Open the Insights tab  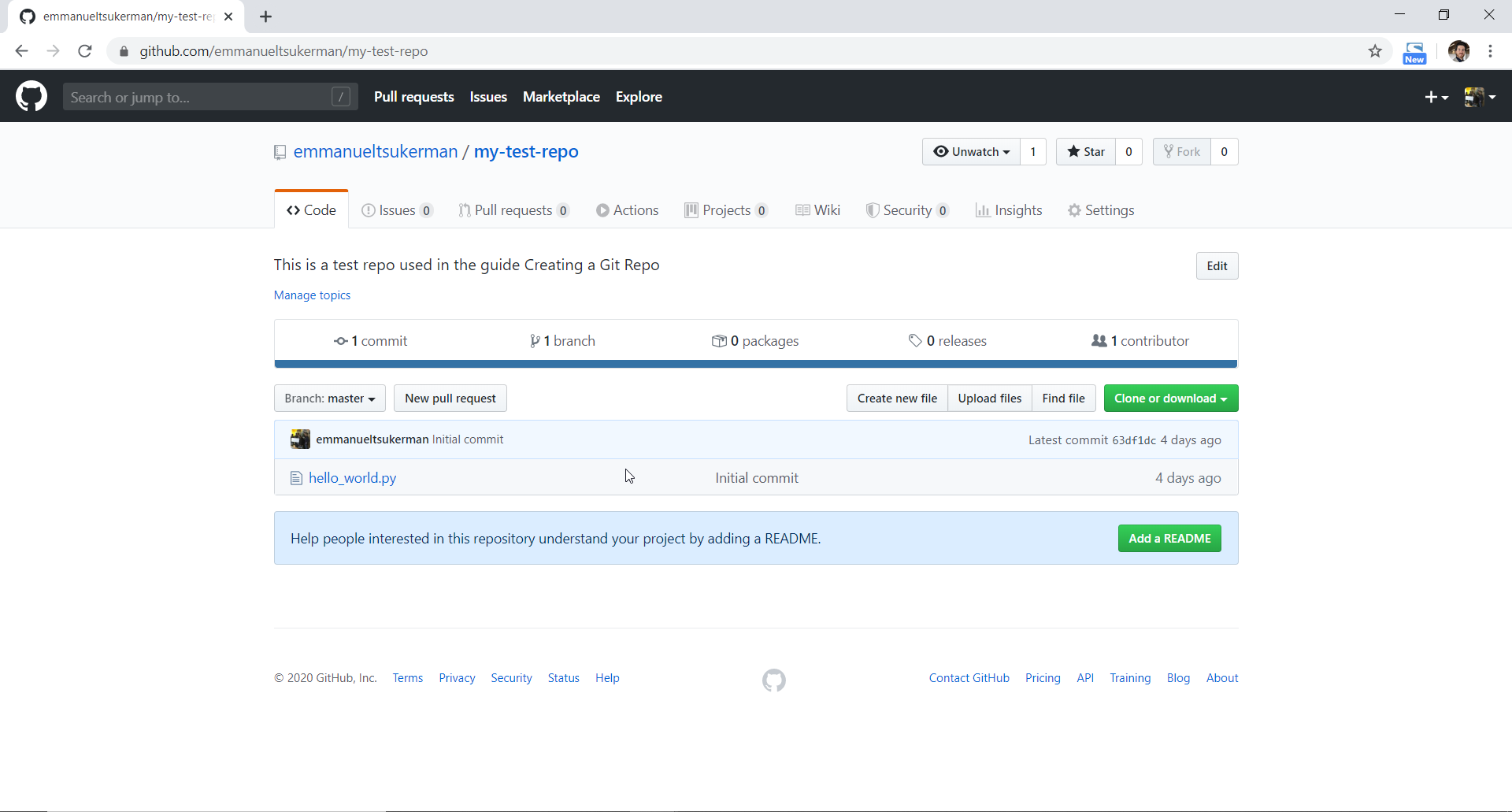coord(1009,210)
